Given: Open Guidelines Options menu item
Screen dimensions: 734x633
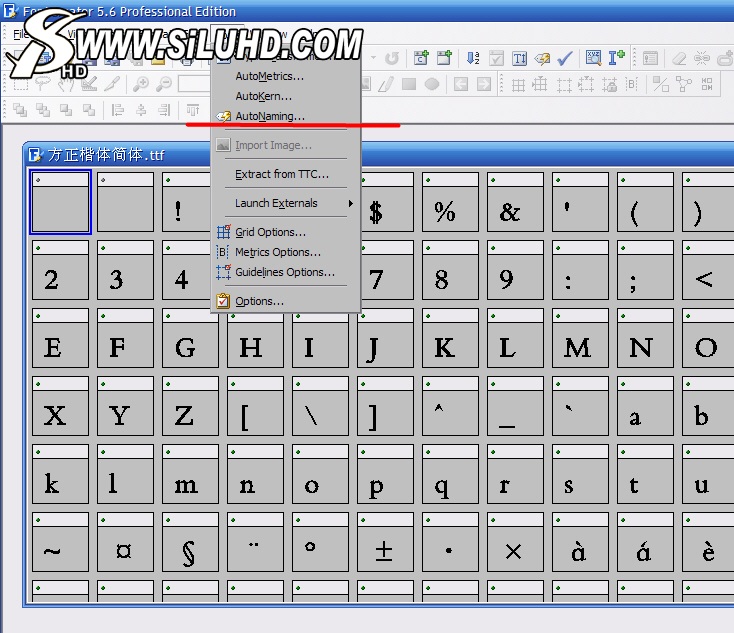Looking at the screenshot, I should click(284, 272).
